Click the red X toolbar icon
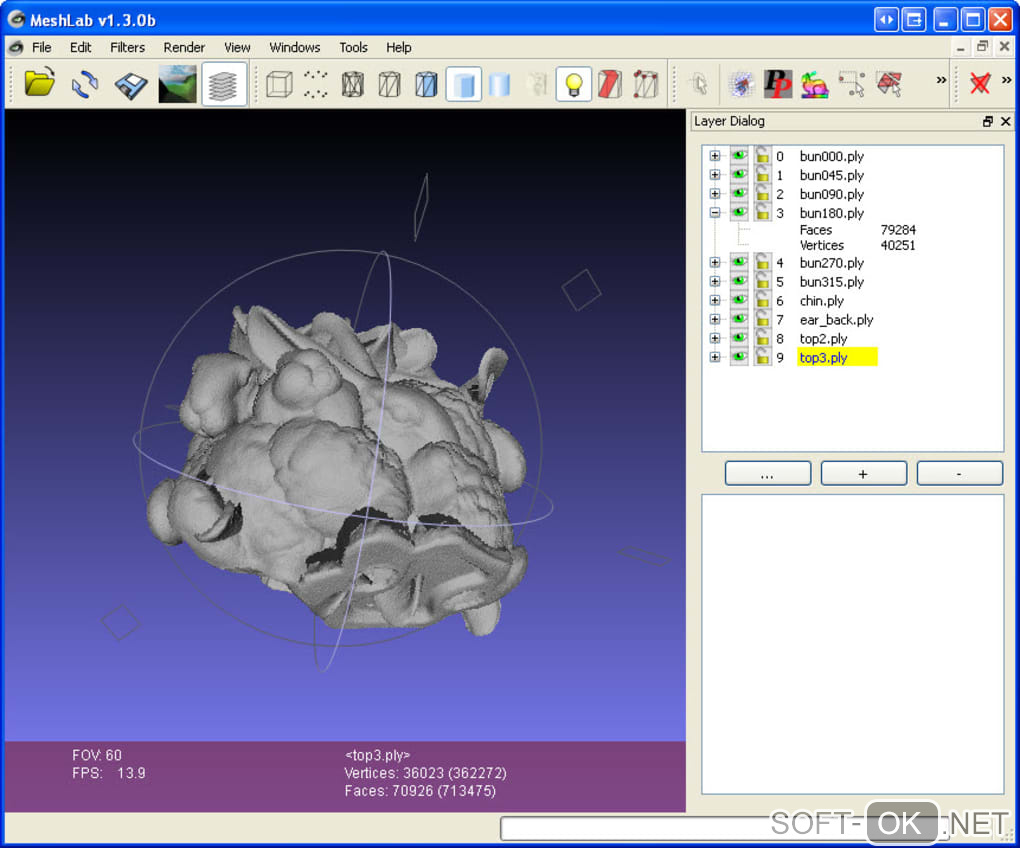The height and width of the screenshot is (848, 1020). coord(980,84)
